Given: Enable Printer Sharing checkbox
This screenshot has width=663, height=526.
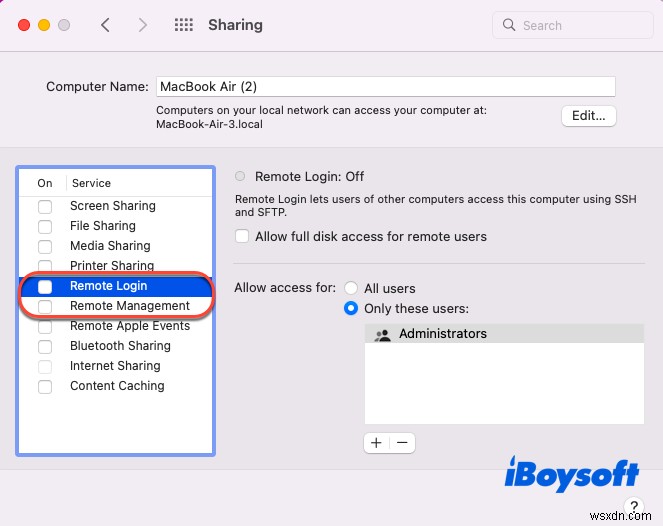Looking at the screenshot, I should coord(45,266).
